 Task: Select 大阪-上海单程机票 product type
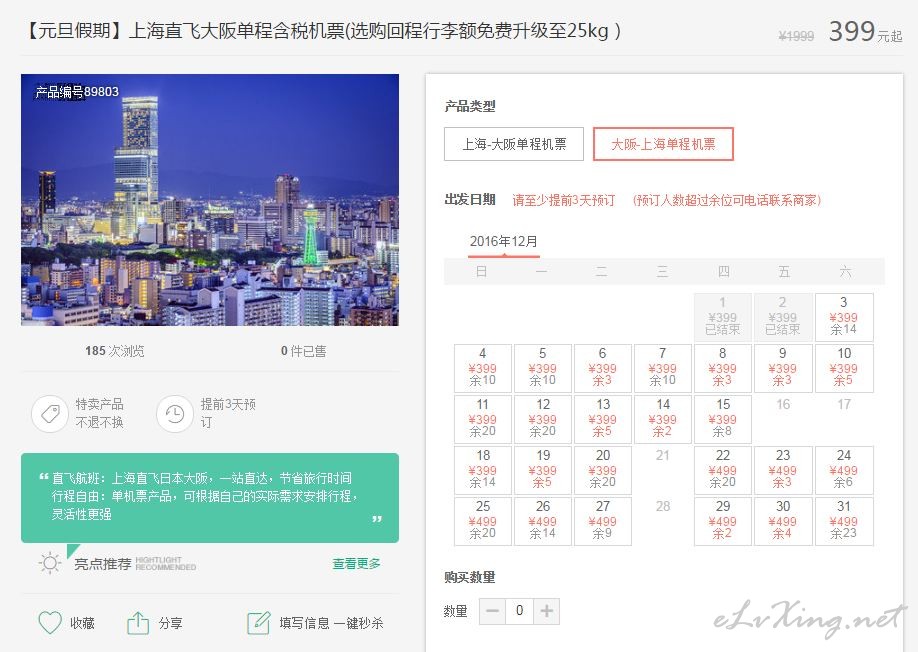(x=663, y=144)
